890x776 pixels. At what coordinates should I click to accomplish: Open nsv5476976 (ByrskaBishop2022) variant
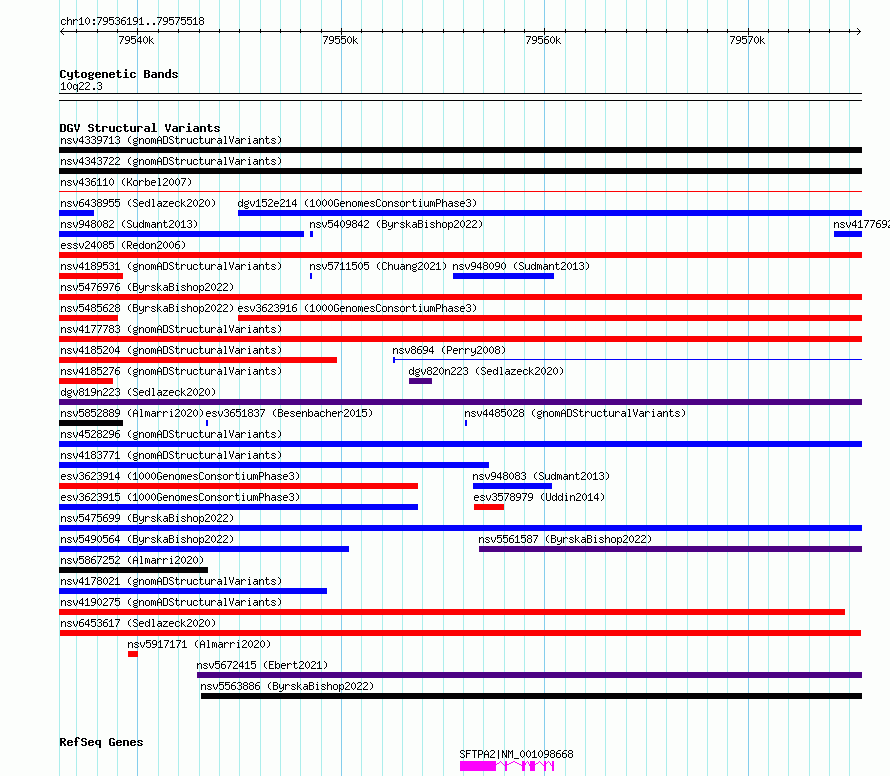(x=147, y=287)
